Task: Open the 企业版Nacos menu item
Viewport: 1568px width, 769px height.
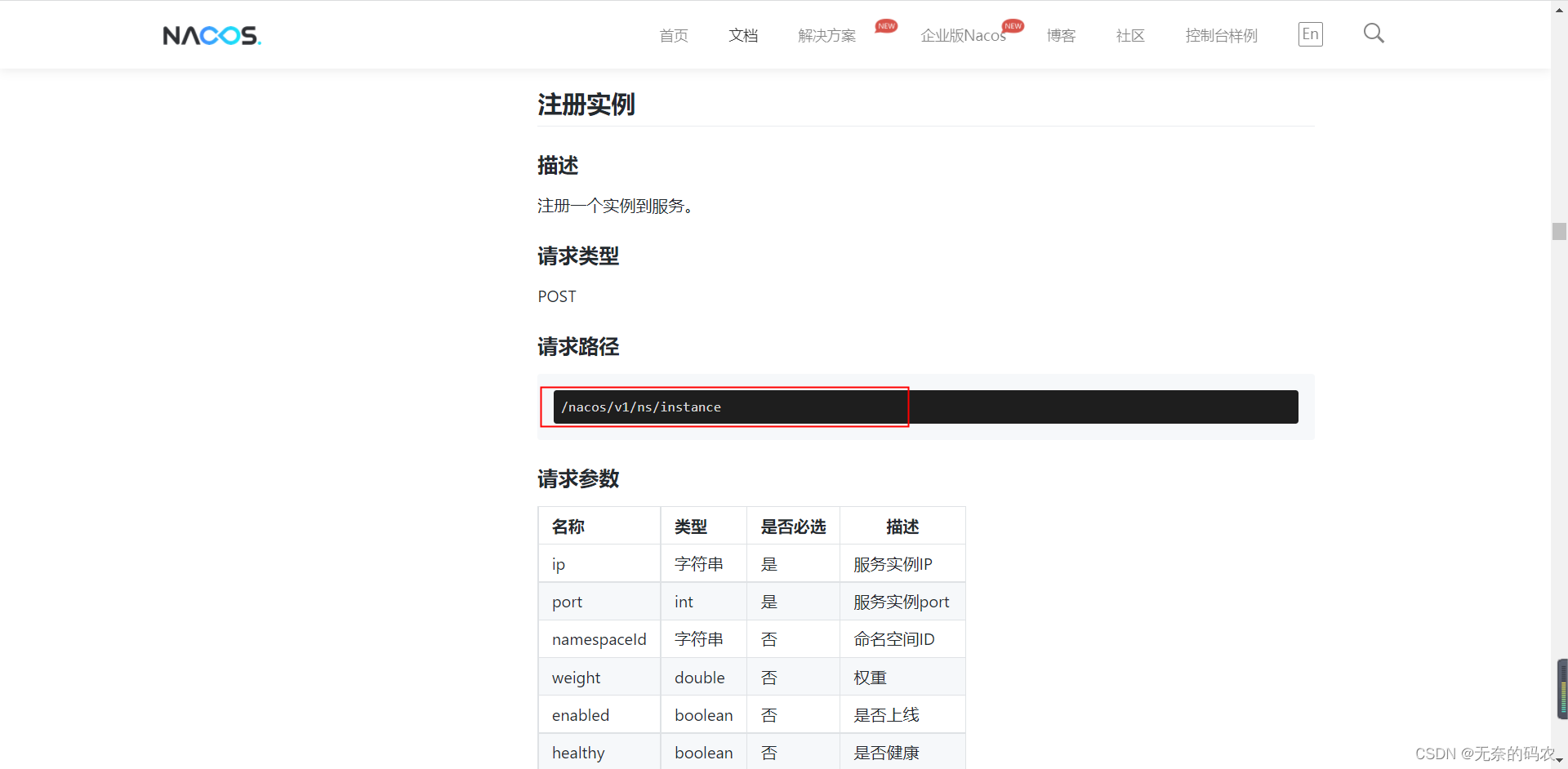Action: pyautogui.click(x=964, y=36)
